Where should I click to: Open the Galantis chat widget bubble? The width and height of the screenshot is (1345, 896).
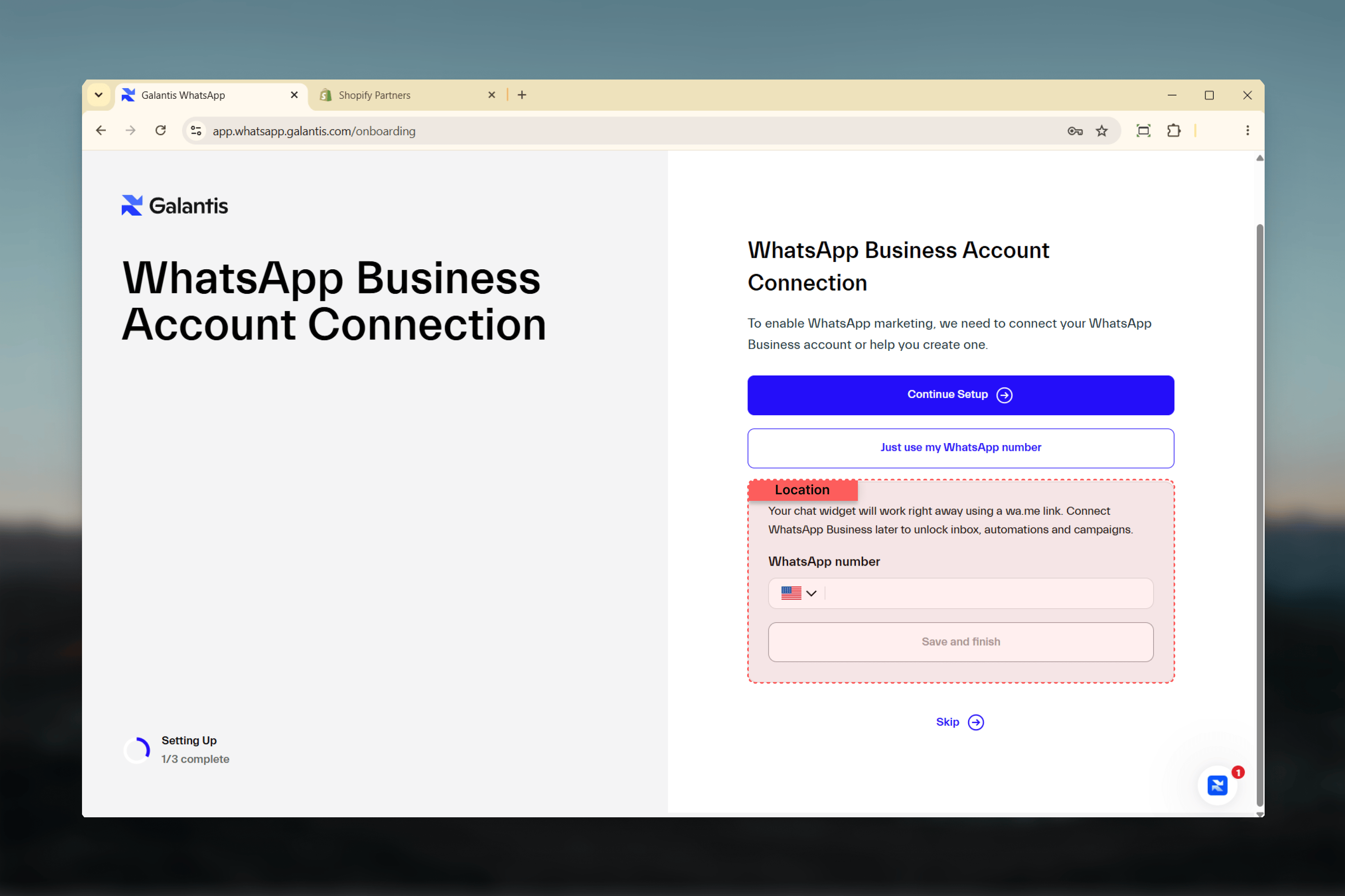click(1217, 785)
